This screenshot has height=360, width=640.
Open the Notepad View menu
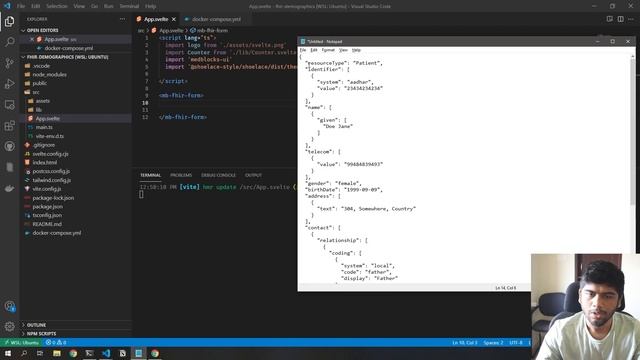pos(343,50)
